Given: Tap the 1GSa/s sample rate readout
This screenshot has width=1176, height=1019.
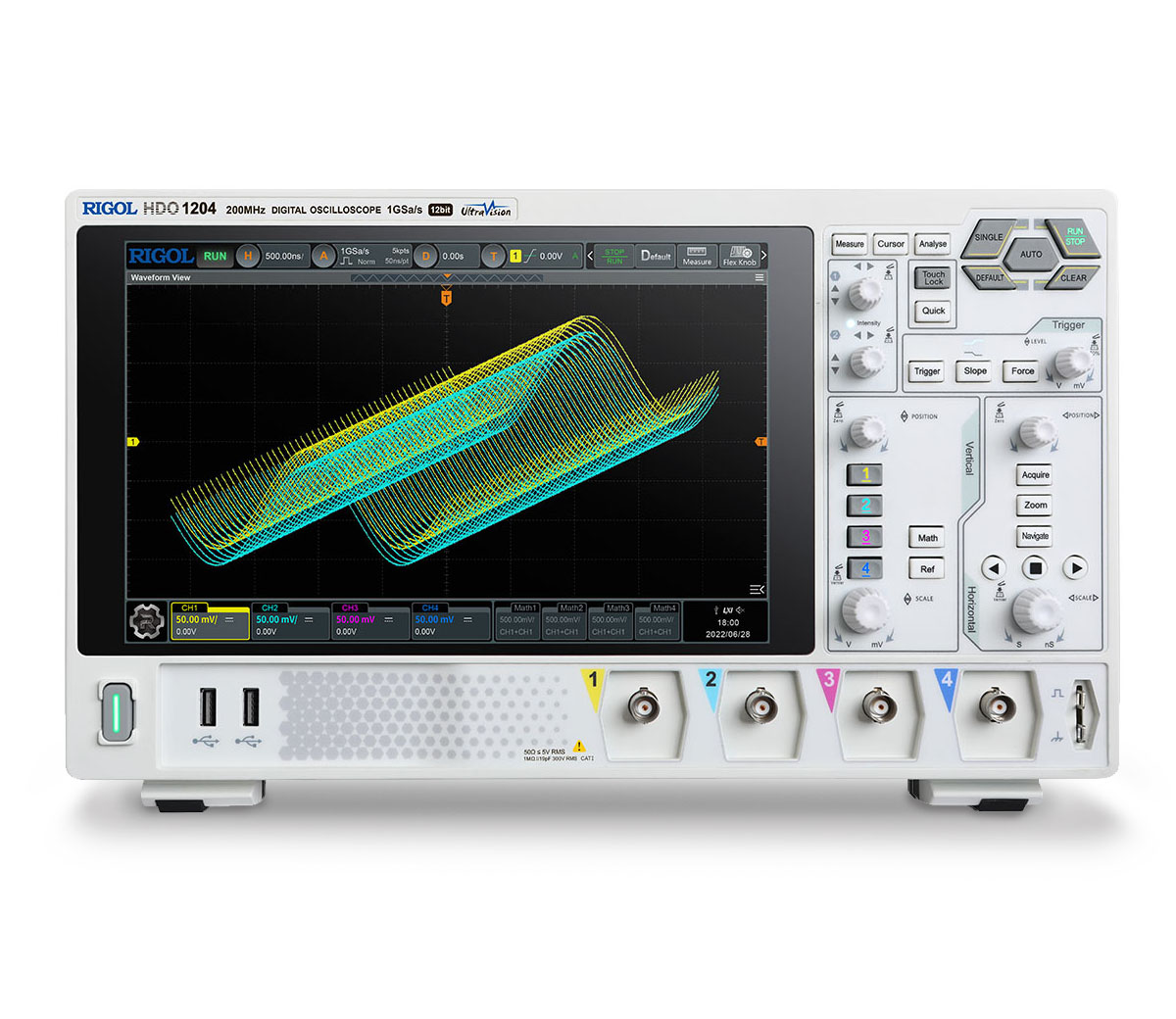Looking at the screenshot, I should tap(355, 251).
